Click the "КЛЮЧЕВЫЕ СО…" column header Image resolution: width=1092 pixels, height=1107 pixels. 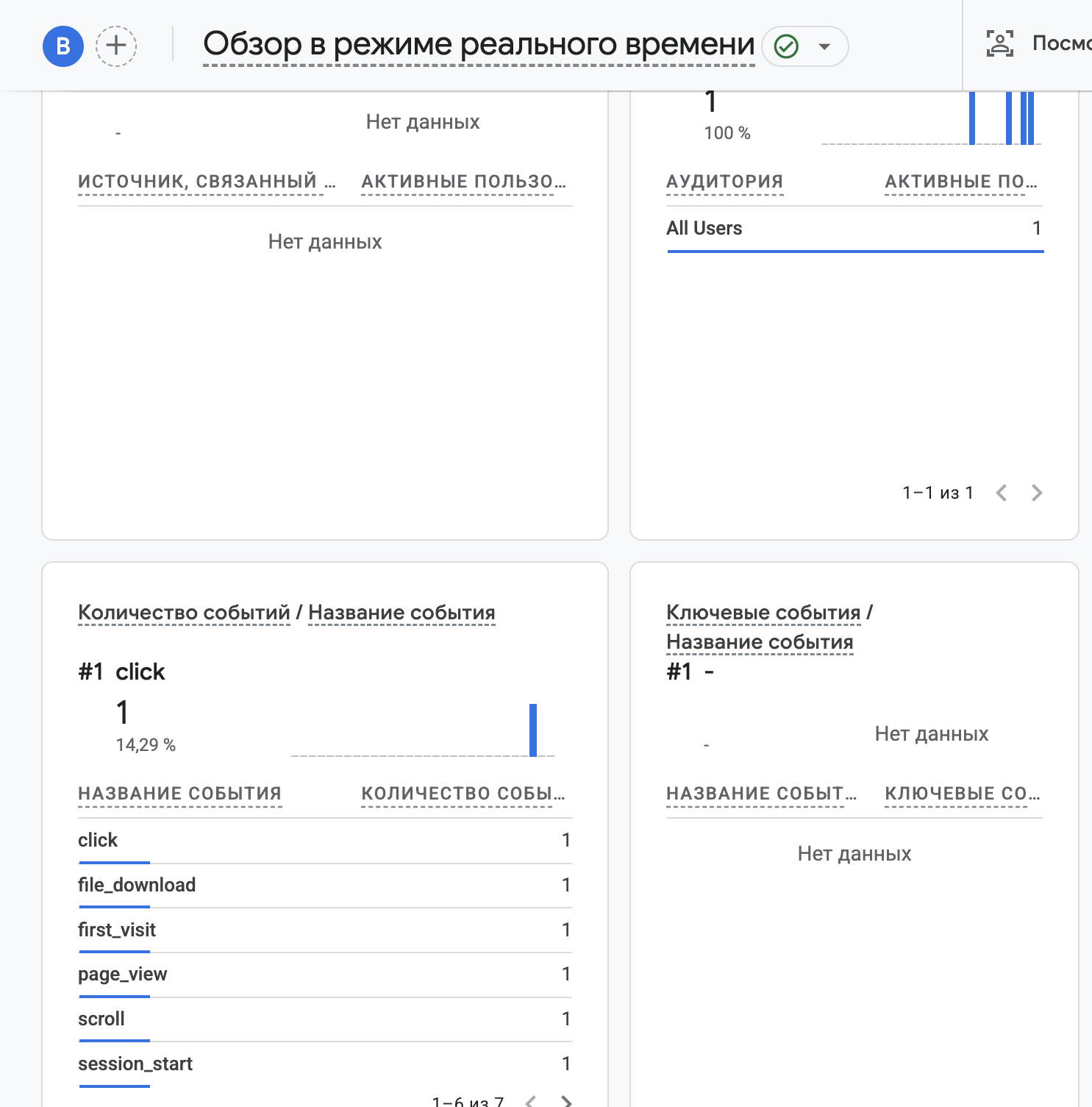[x=963, y=794]
